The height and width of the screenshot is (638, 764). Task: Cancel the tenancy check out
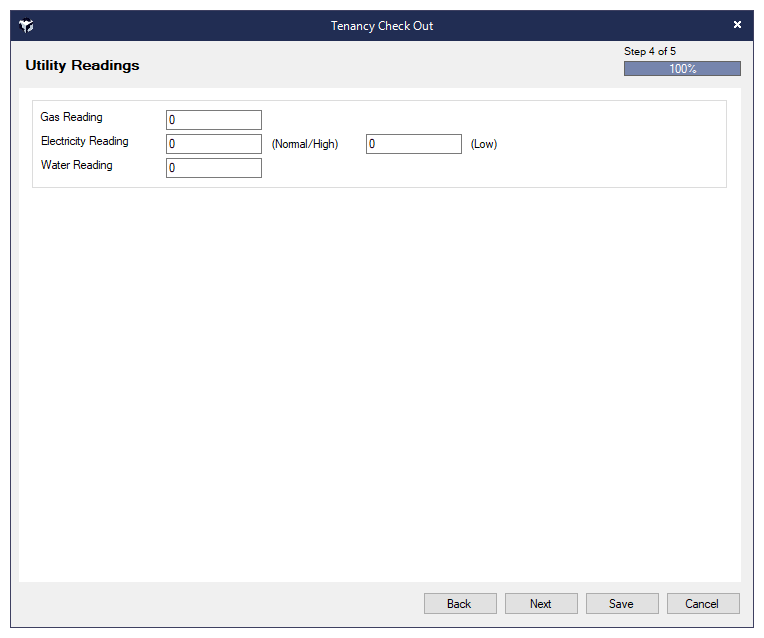coord(703,604)
